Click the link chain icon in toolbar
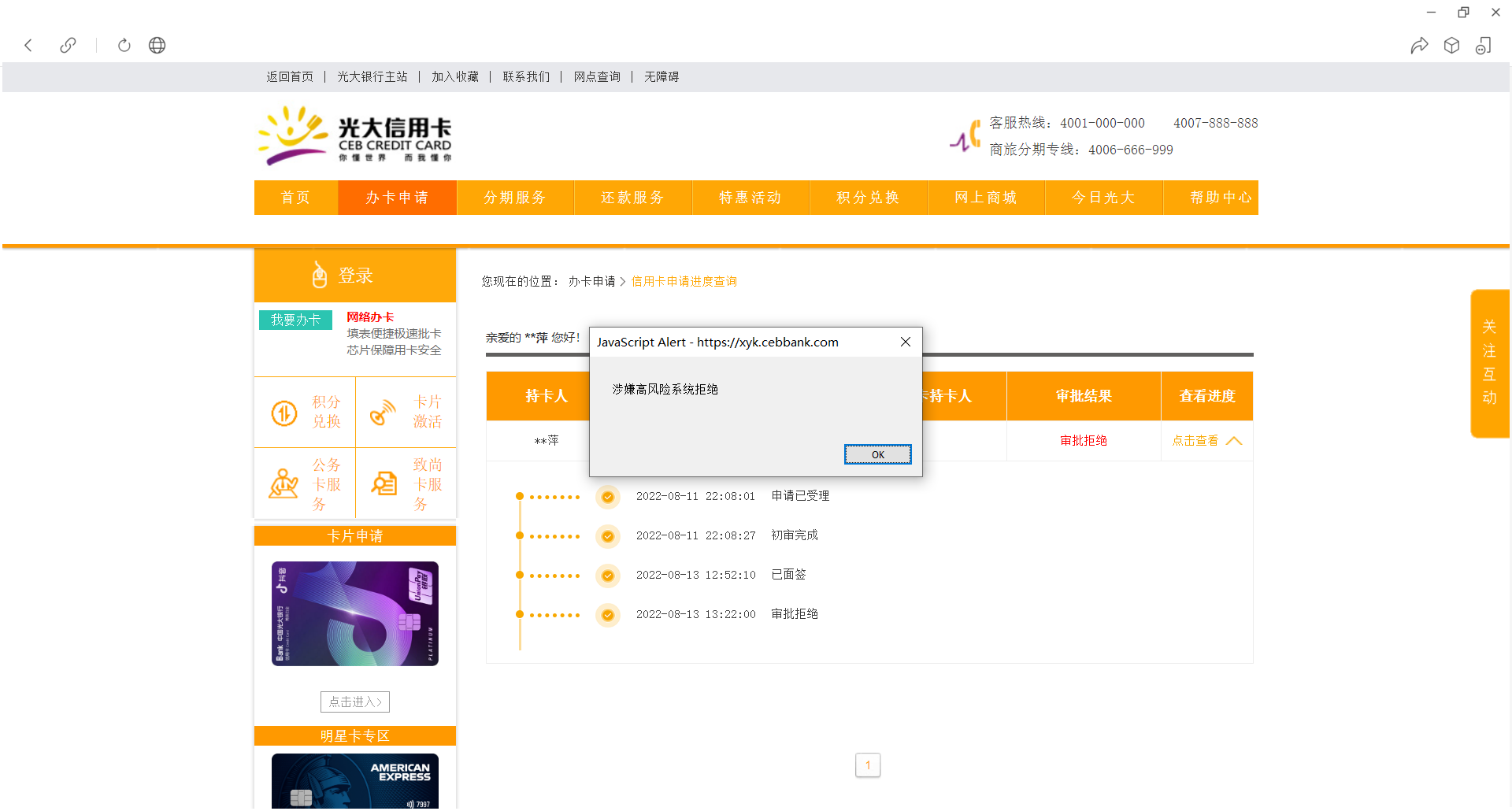The image size is (1512, 811). pyautogui.click(x=69, y=45)
